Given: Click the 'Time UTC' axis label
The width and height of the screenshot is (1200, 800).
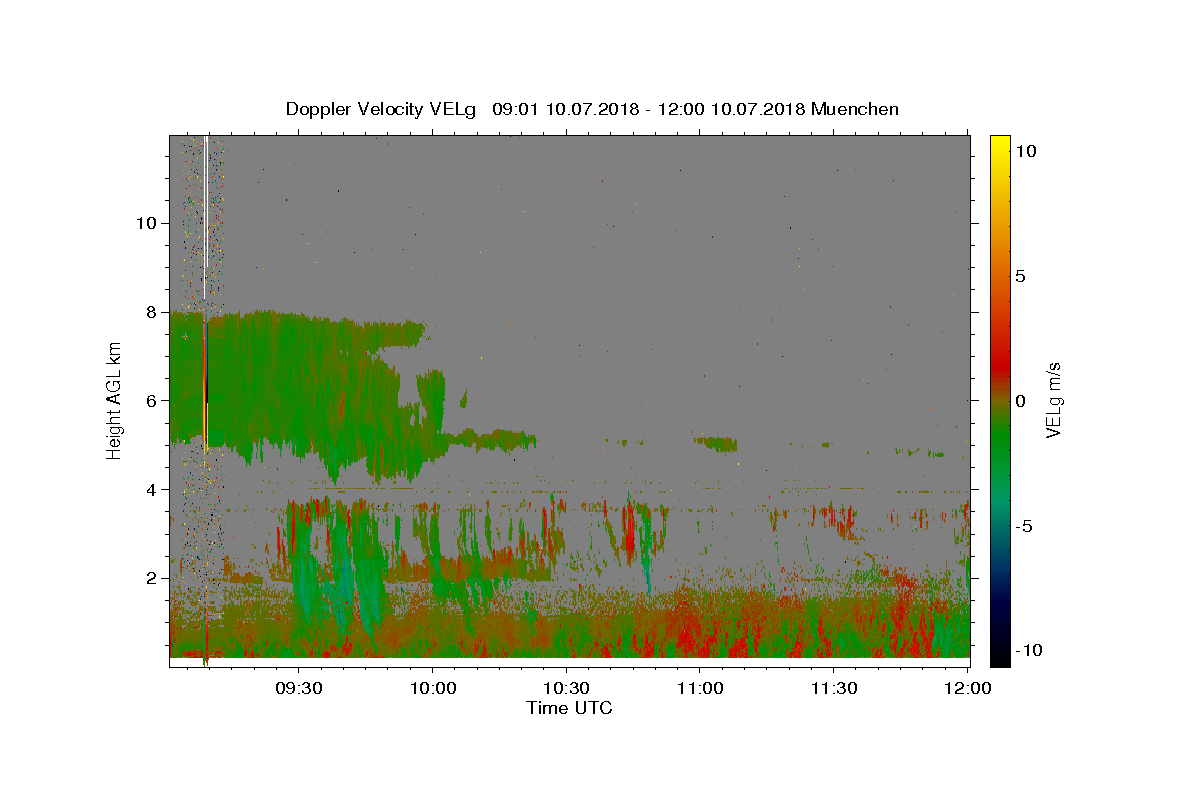Looking at the screenshot, I should tap(569, 708).
